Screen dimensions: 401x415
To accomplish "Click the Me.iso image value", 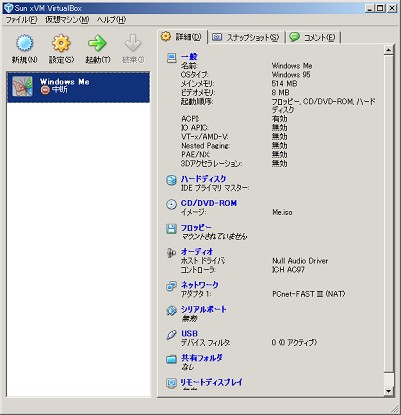I will point(282,212).
